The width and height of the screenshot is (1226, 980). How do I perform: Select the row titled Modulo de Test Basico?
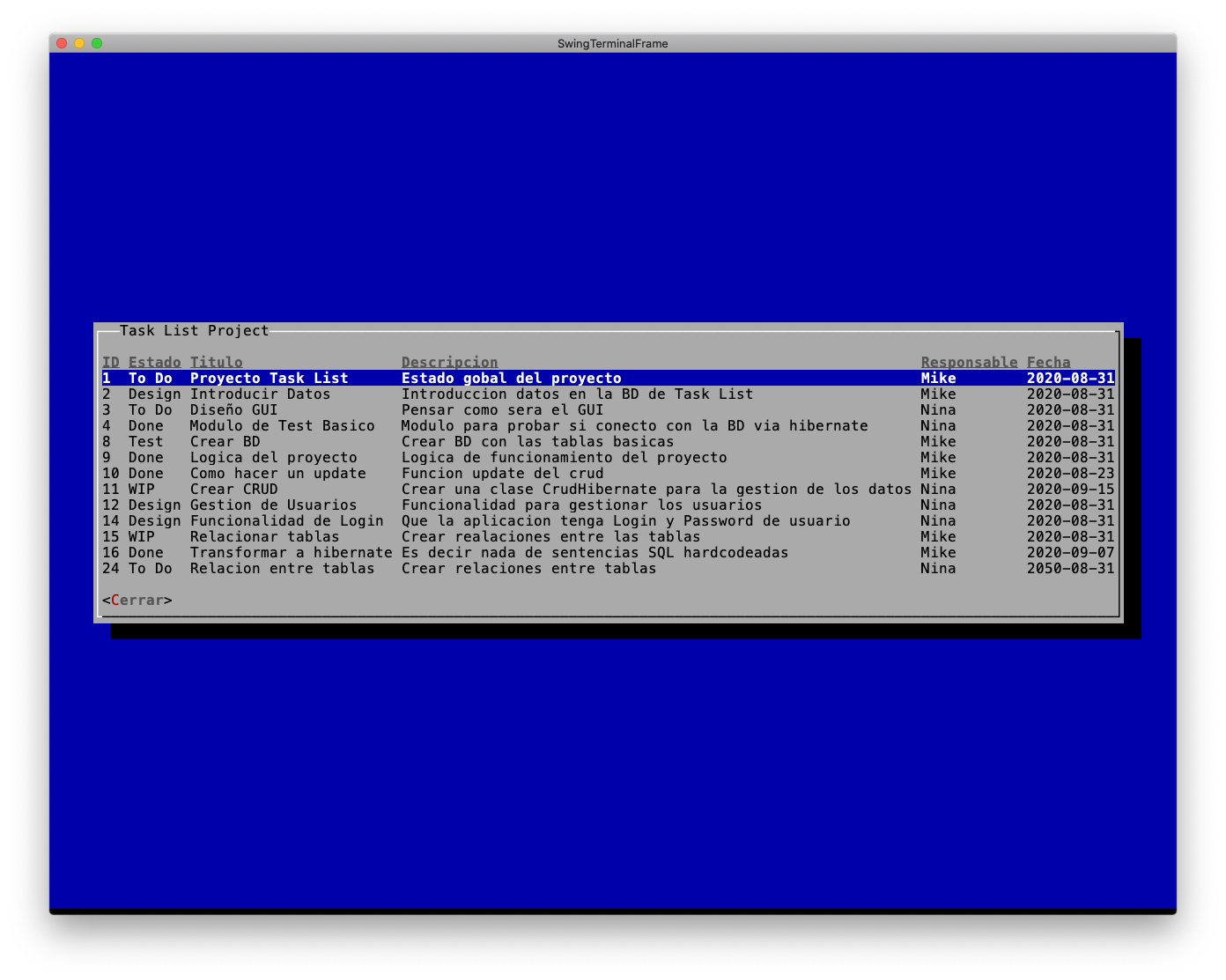[x=609, y=426]
